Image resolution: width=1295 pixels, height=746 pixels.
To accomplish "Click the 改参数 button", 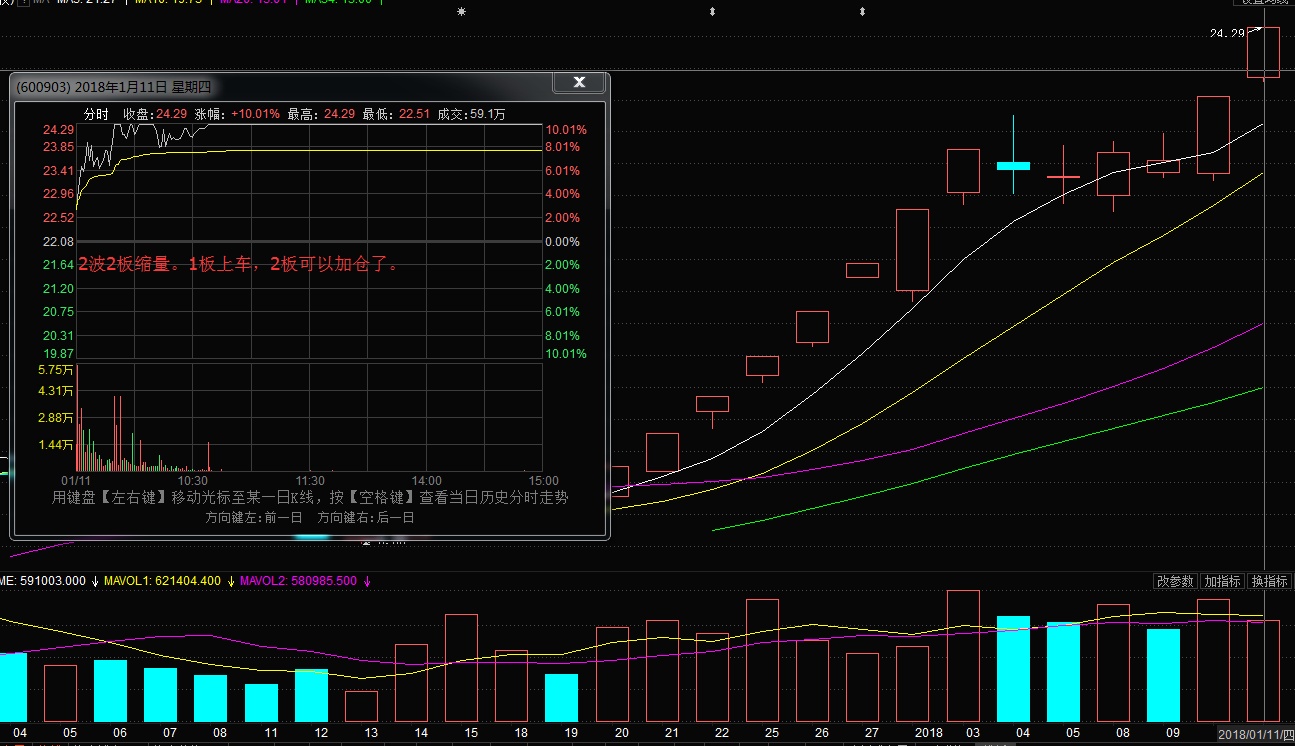I will [1175, 581].
